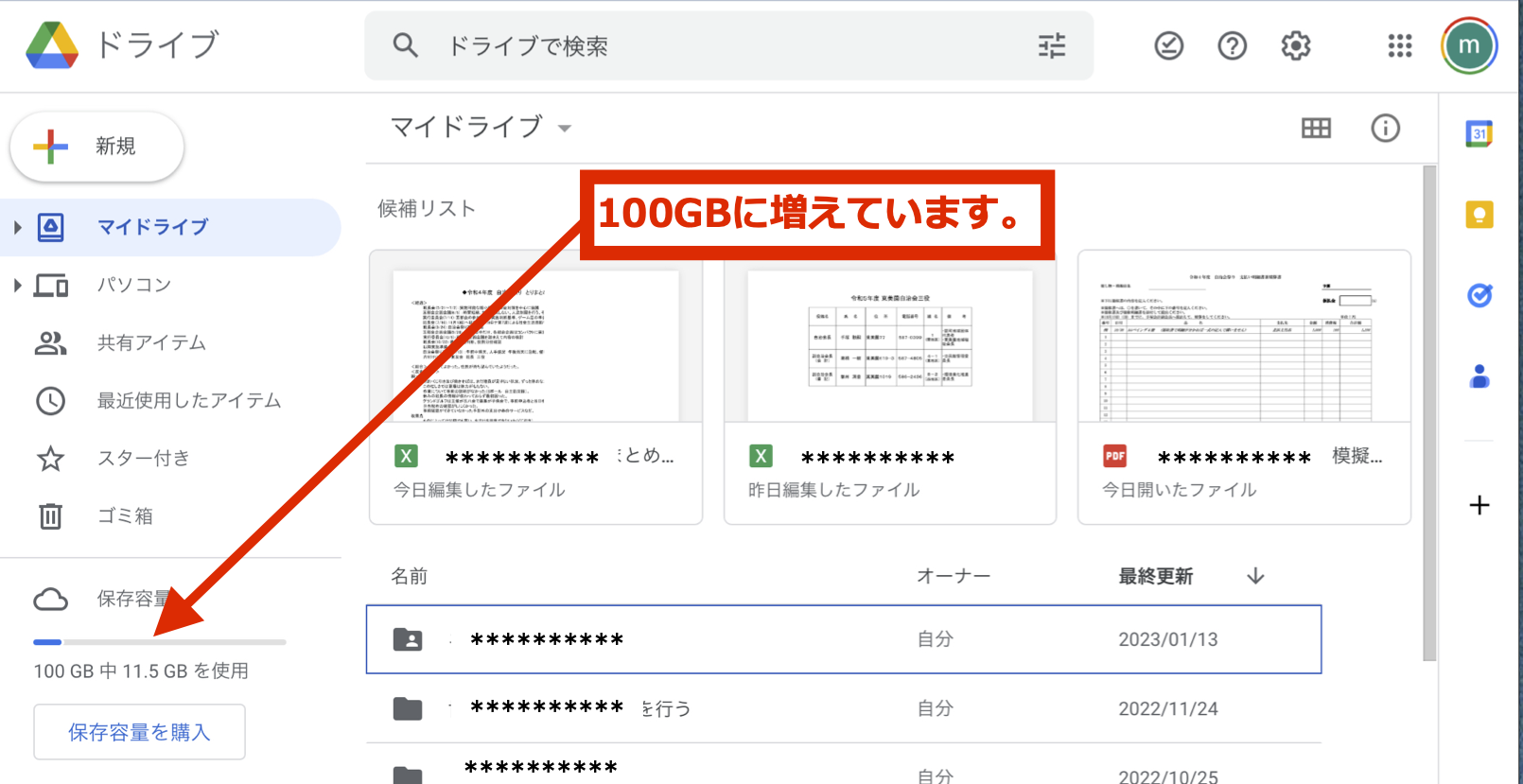
Task: Toggle the details info panel
Action: coord(1385,128)
